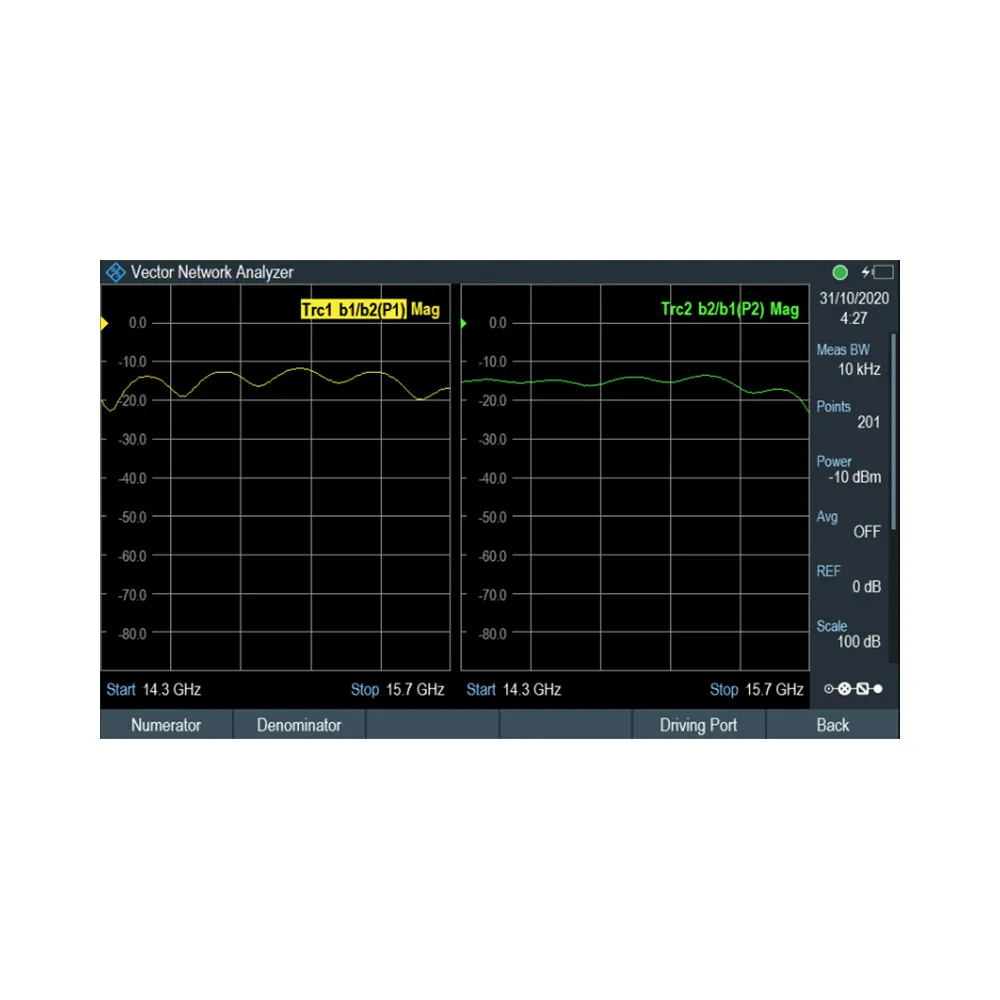The width and height of the screenshot is (1000, 1000).
Task: Click the -80.0 axis label on Trc2
Action: [x=492, y=634]
